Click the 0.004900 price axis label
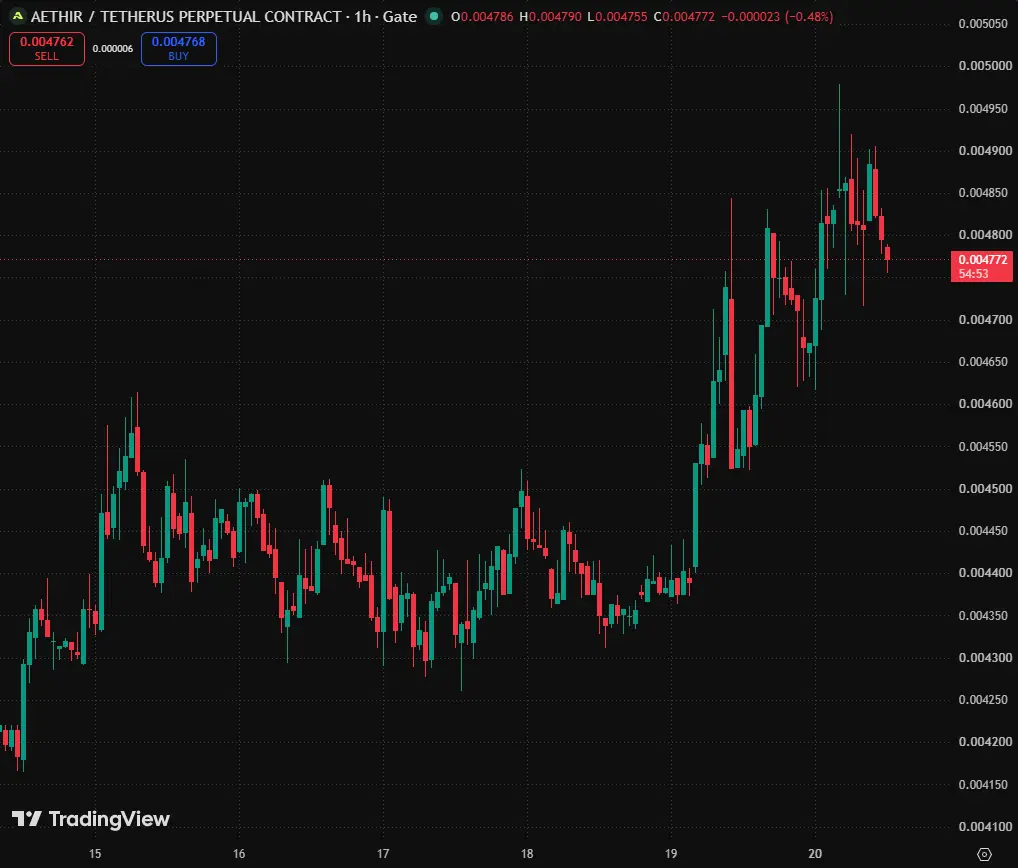The height and width of the screenshot is (868, 1018). pyautogui.click(x=985, y=150)
